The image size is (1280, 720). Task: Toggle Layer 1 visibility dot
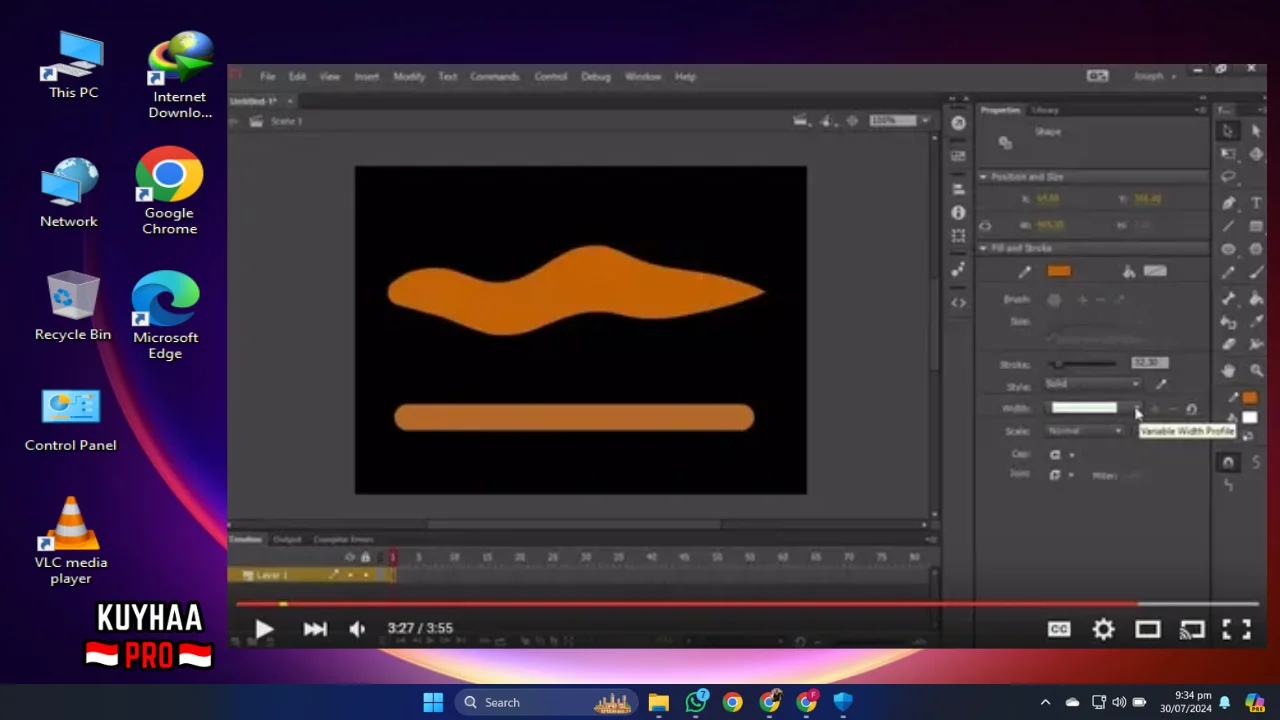tap(350, 575)
